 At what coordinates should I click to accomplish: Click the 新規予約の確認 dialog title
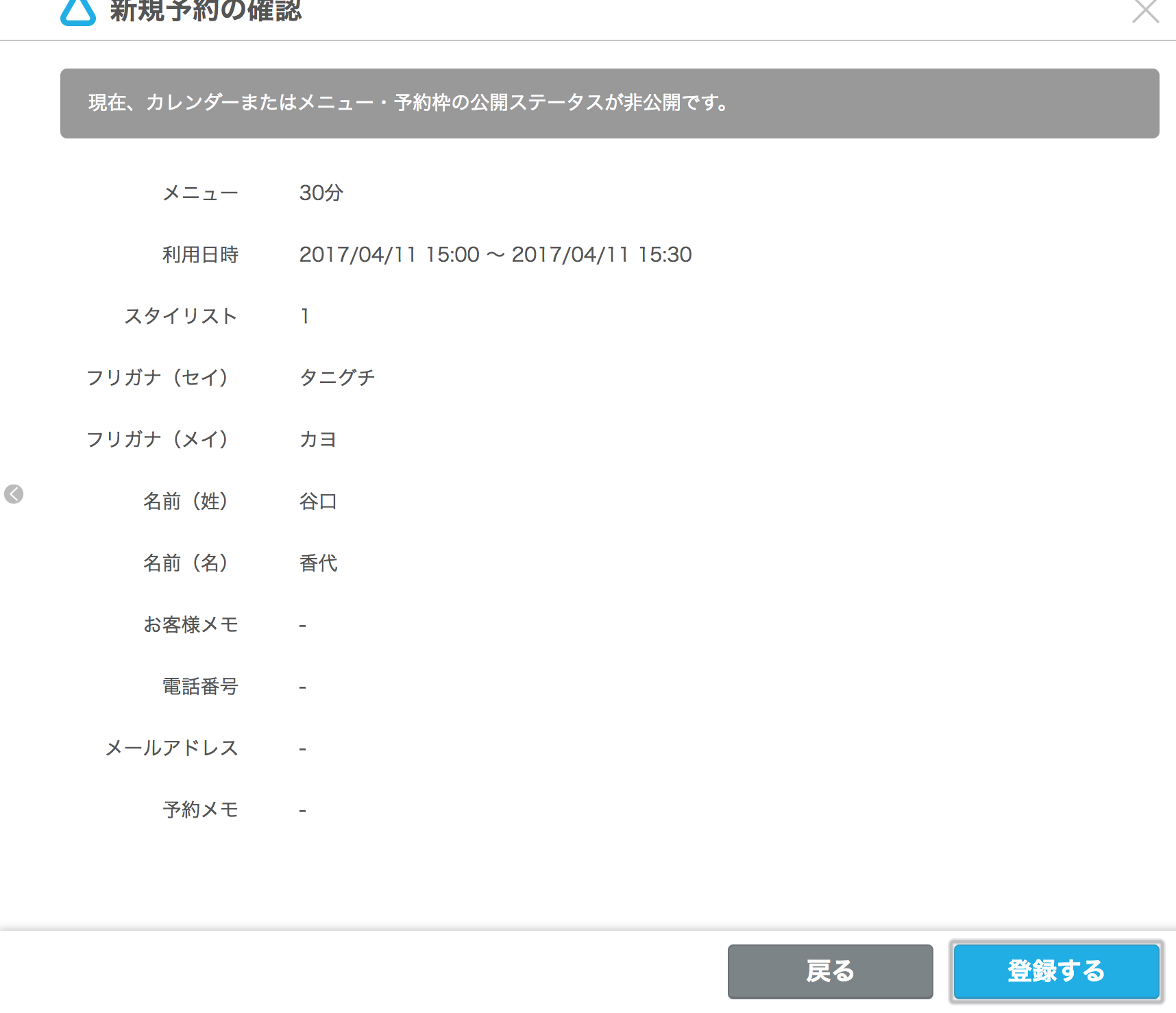(x=206, y=10)
